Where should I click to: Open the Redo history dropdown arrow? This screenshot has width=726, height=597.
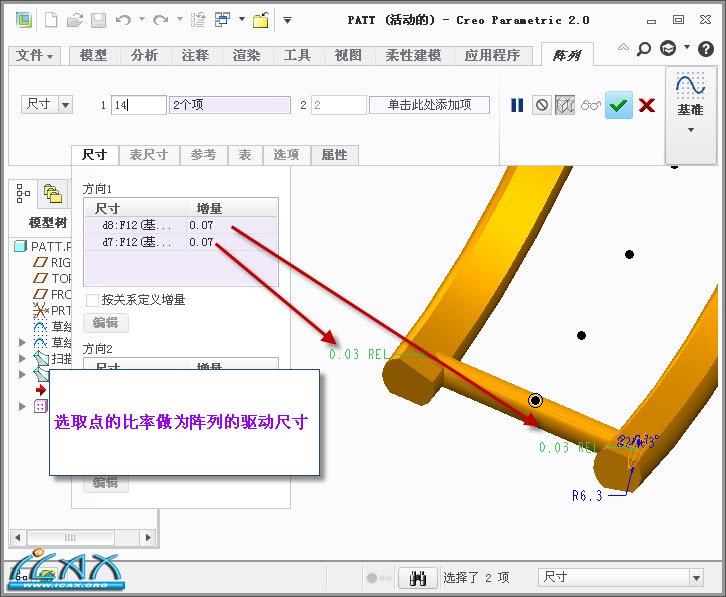tap(180, 19)
